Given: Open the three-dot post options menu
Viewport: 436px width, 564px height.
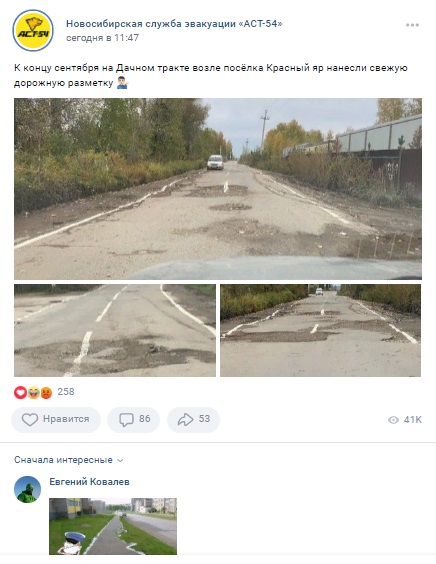Looking at the screenshot, I should (412, 25).
